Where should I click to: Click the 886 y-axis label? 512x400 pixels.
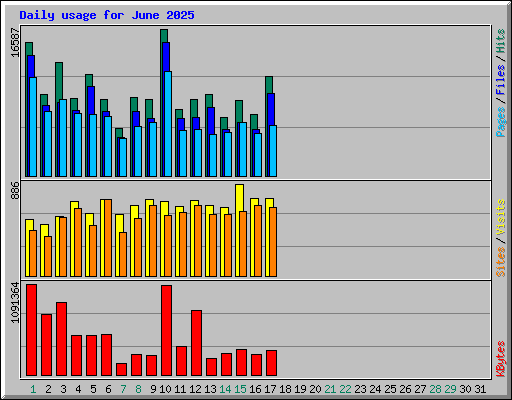15,190
